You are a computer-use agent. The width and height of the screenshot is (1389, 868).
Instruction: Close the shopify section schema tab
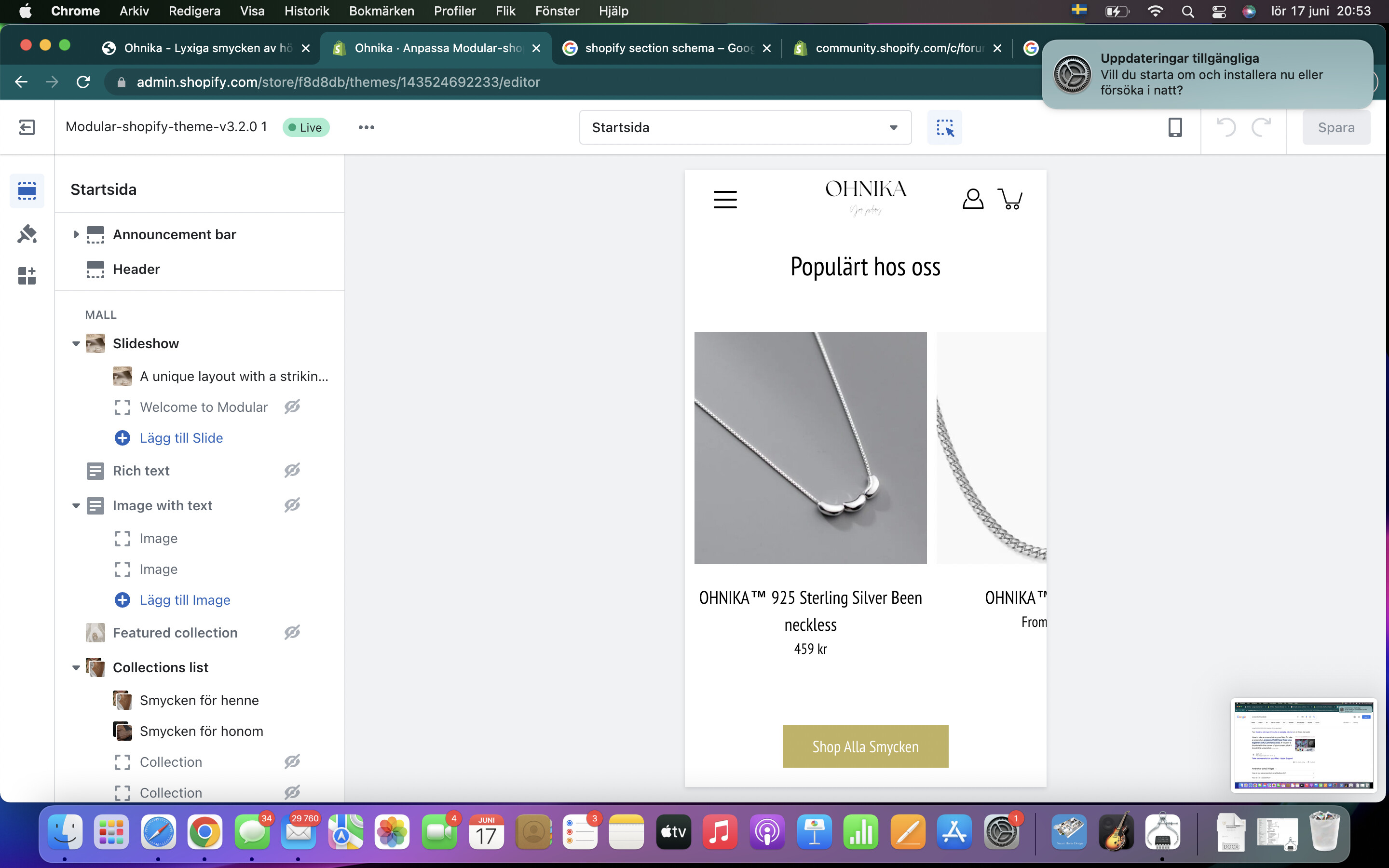click(x=766, y=48)
